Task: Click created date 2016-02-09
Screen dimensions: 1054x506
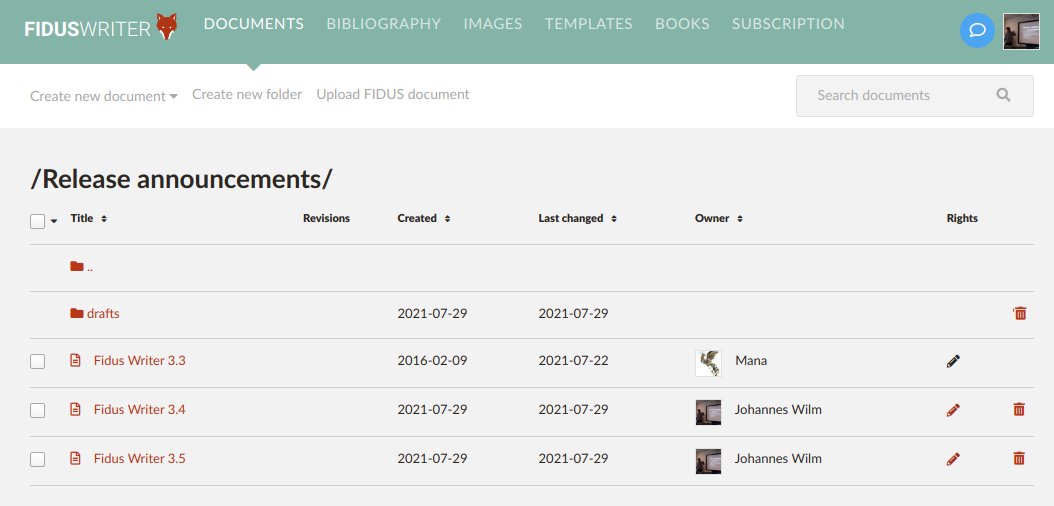Action: 432,361
